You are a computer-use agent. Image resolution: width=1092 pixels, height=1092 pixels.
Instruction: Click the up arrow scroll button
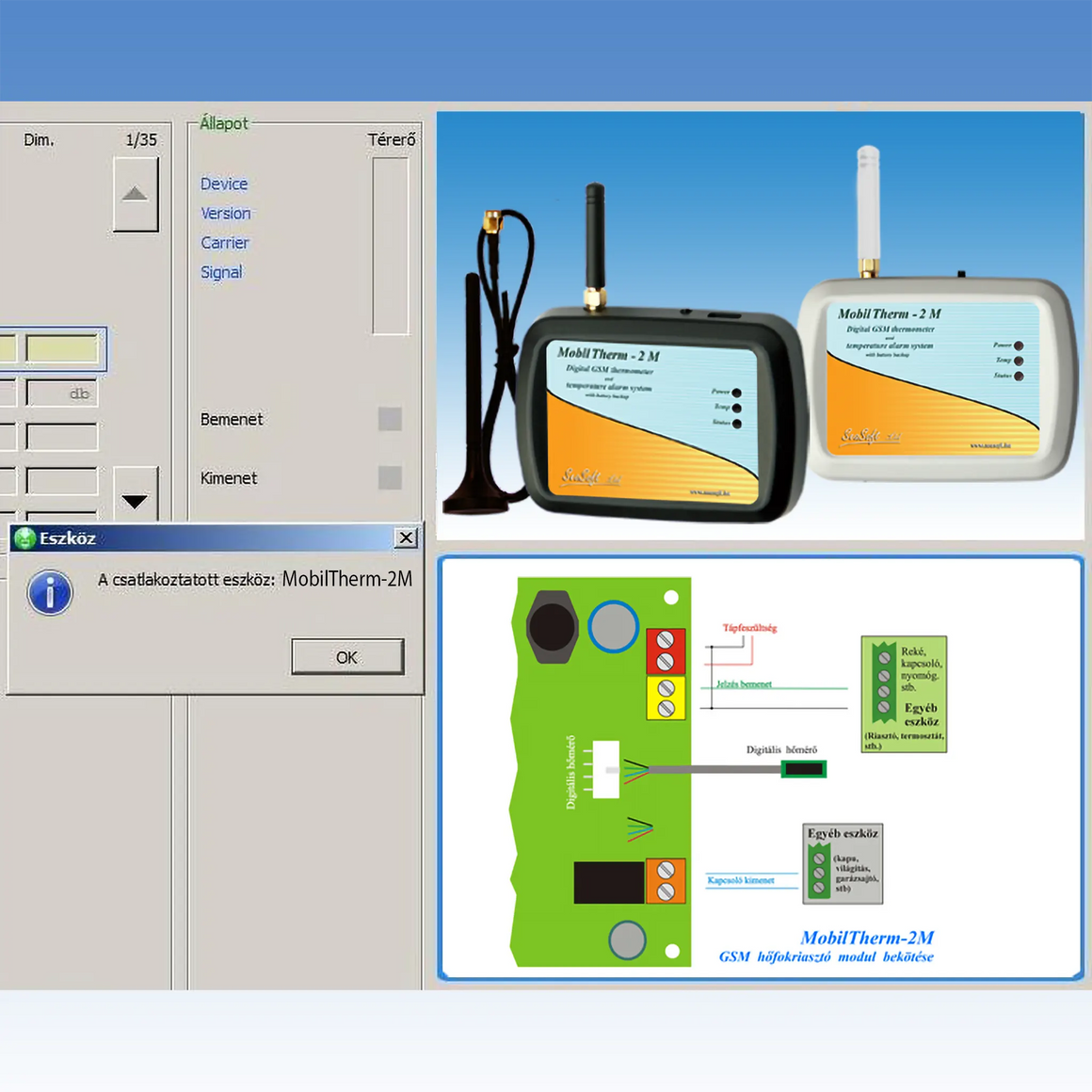click(x=136, y=194)
